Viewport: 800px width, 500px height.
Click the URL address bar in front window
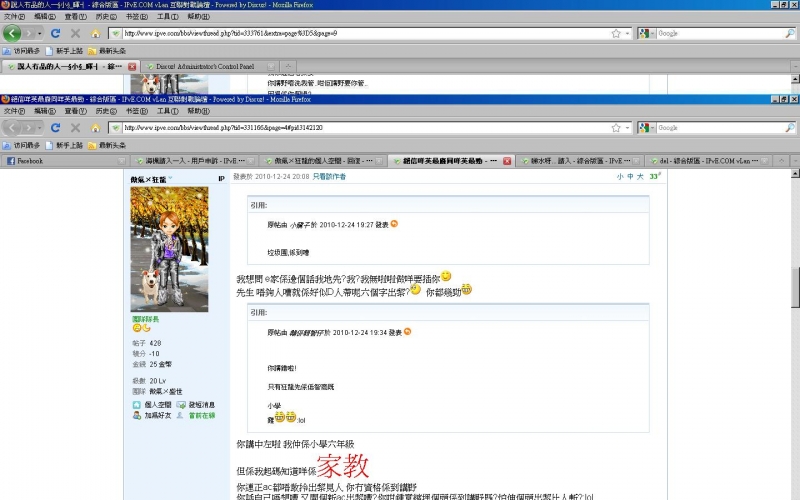[370, 128]
